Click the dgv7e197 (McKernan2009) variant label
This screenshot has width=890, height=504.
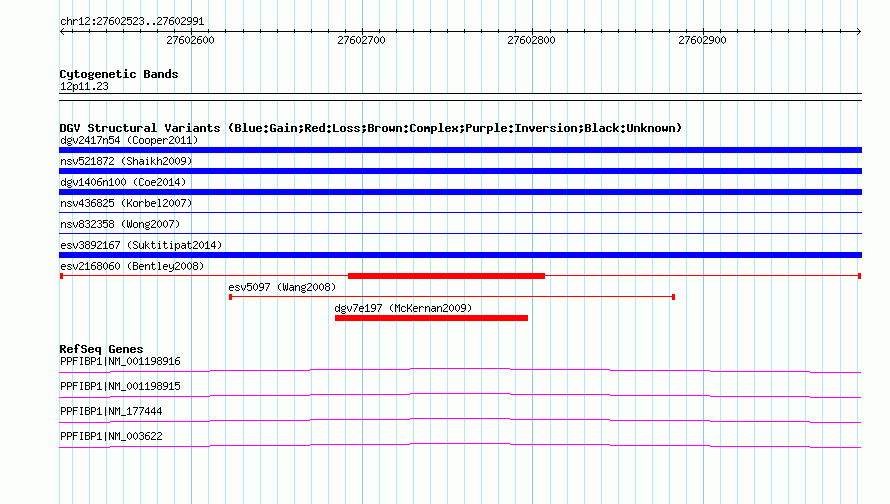point(403,308)
